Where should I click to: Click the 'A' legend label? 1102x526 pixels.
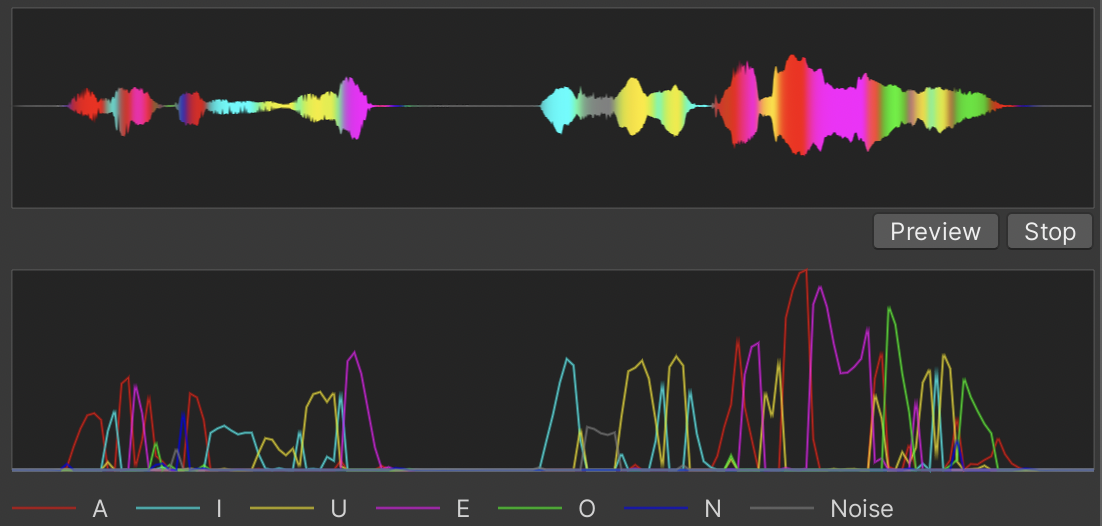(x=100, y=508)
